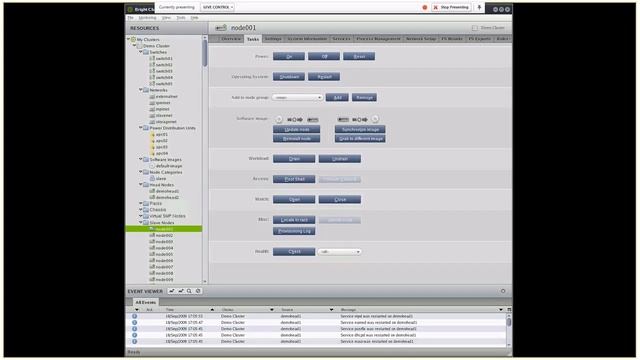Screen dimensions: 640x360
Task: Open the GIVE CONTROL dropdown
Action: click(217, 7)
